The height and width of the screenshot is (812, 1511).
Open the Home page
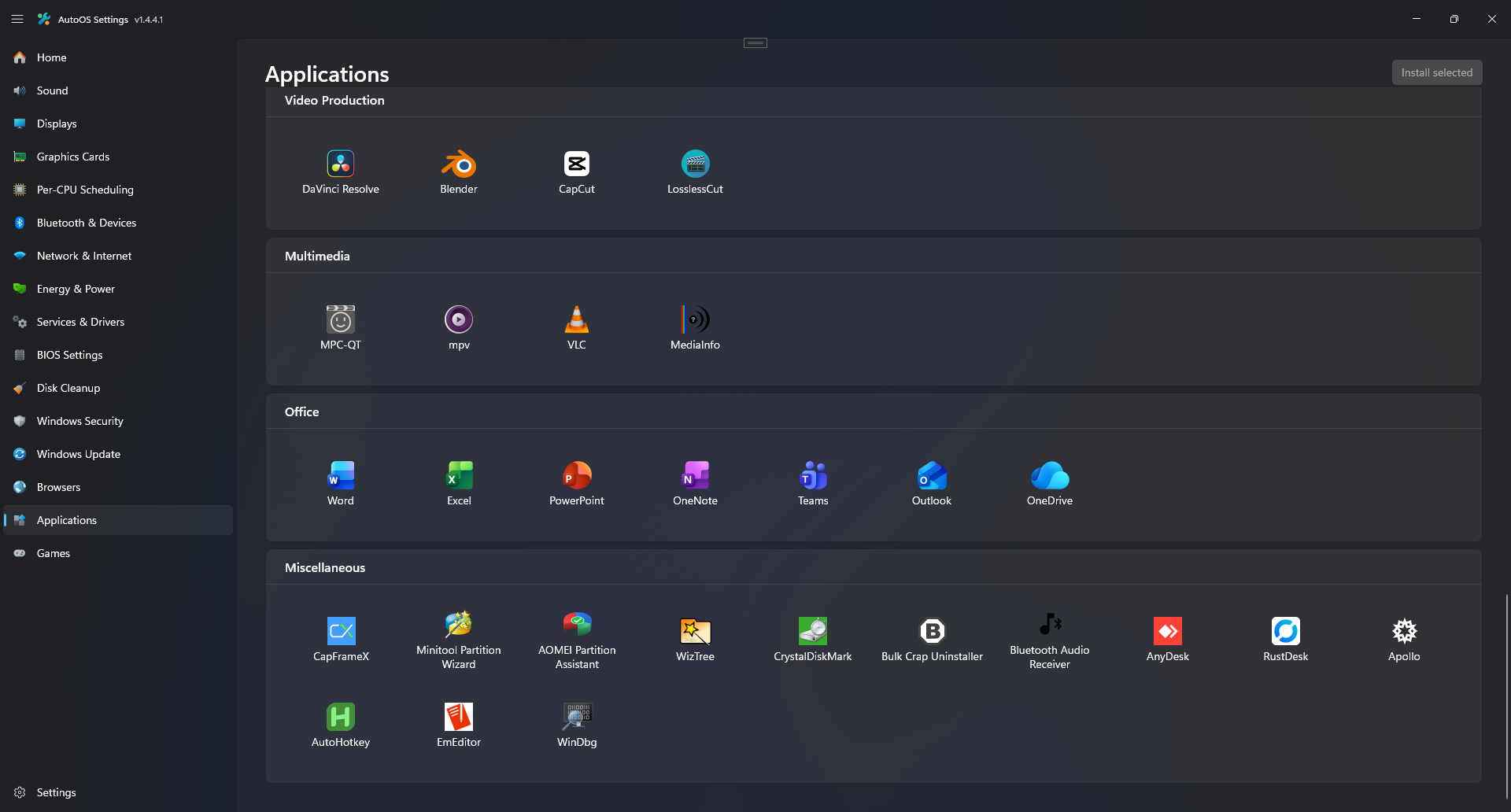[x=118, y=57]
